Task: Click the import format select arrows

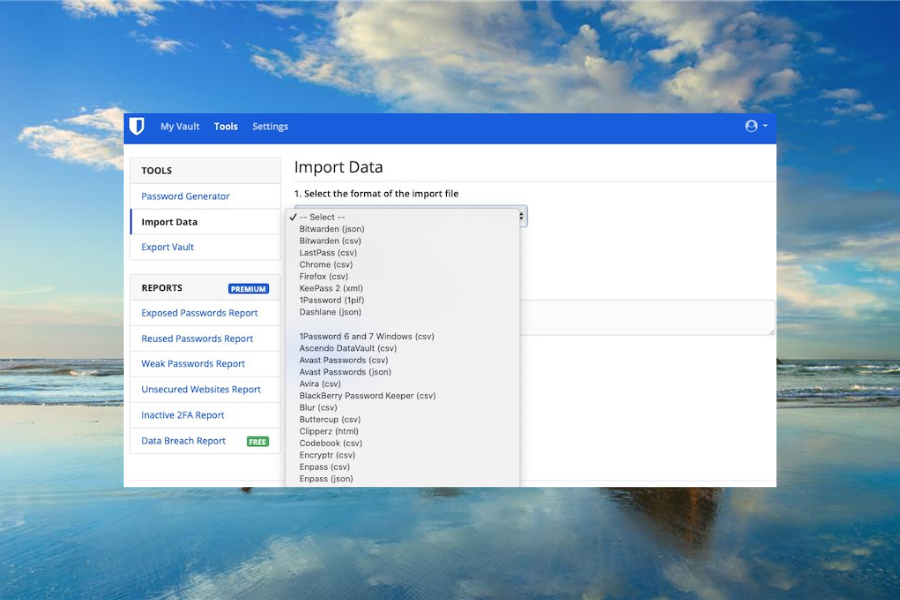Action: tap(521, 216)
